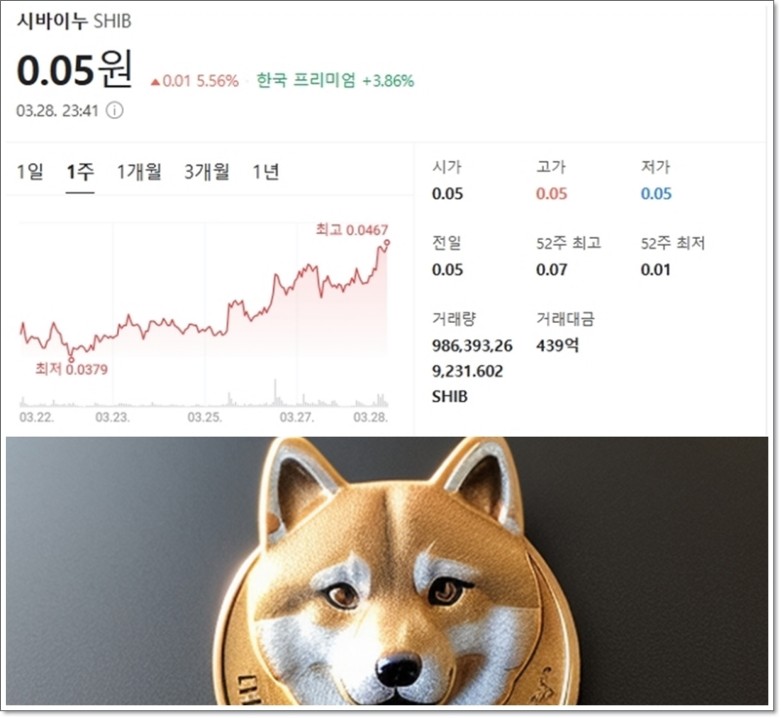
Task: Click the 03.27. date on chart axis
Action: pos(297,417)
